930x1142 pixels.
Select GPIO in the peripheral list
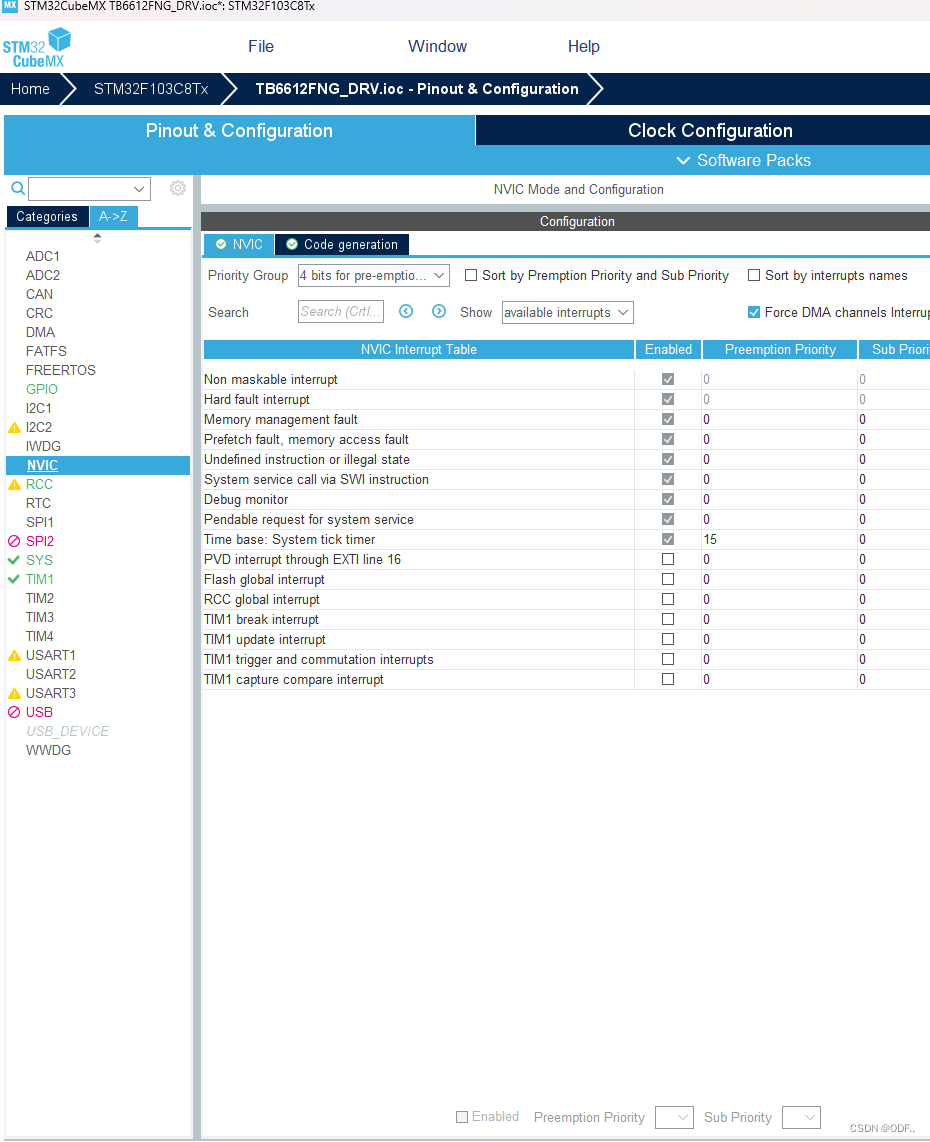click(42, 390)
